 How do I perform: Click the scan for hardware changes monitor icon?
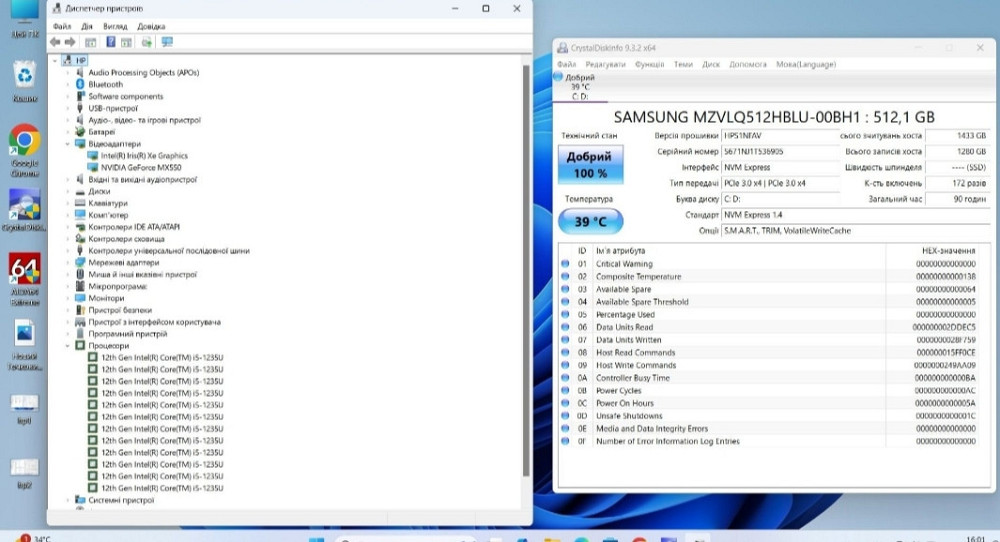167,42
